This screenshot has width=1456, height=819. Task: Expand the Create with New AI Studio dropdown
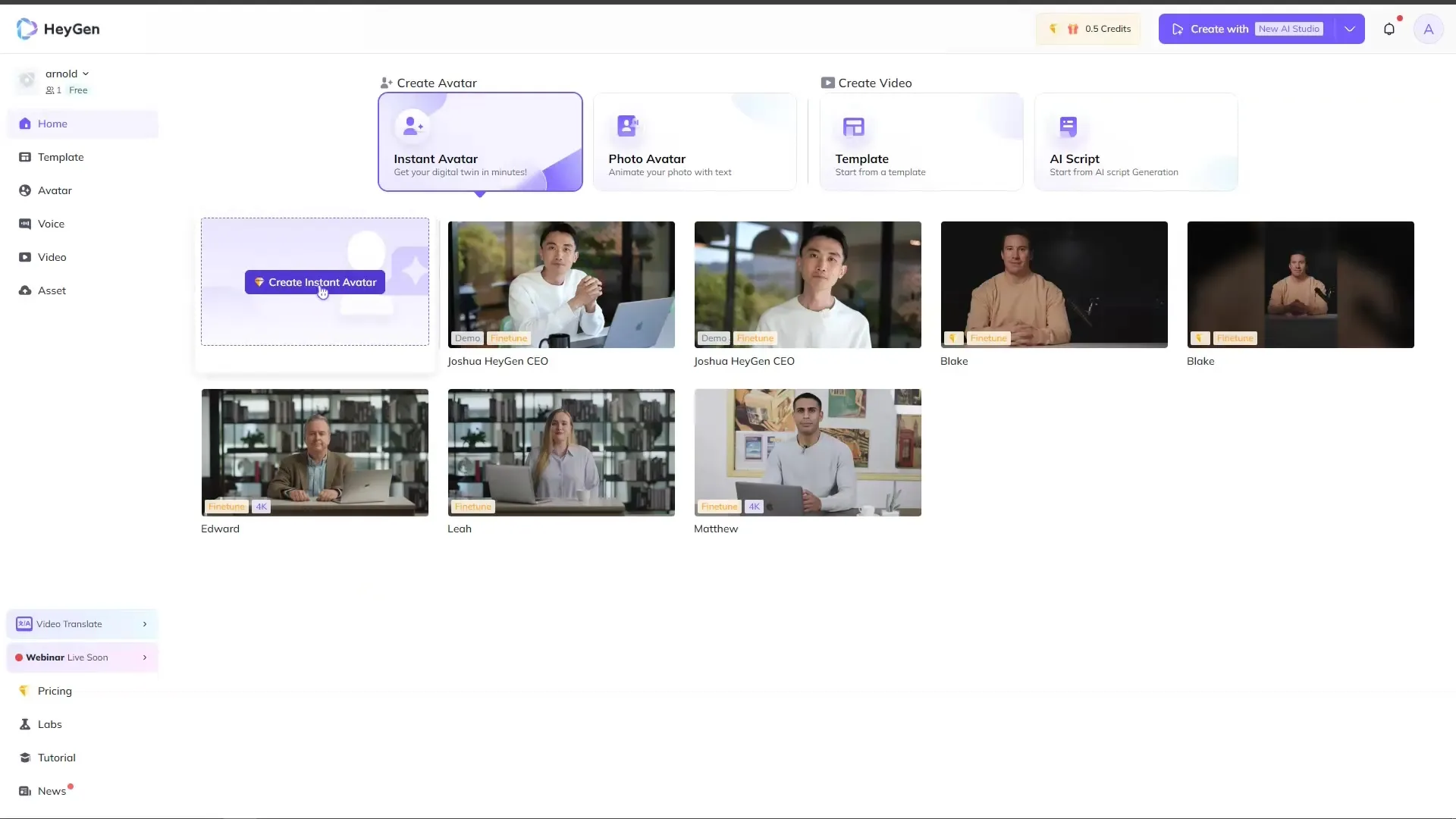(1349, 28)
